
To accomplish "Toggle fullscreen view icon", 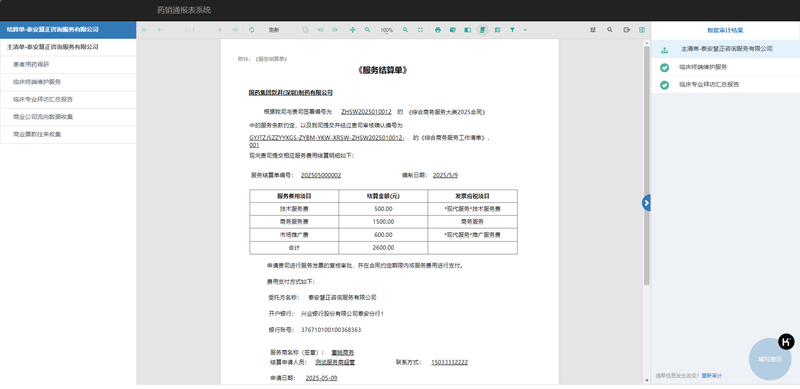I will click(420, 30).
